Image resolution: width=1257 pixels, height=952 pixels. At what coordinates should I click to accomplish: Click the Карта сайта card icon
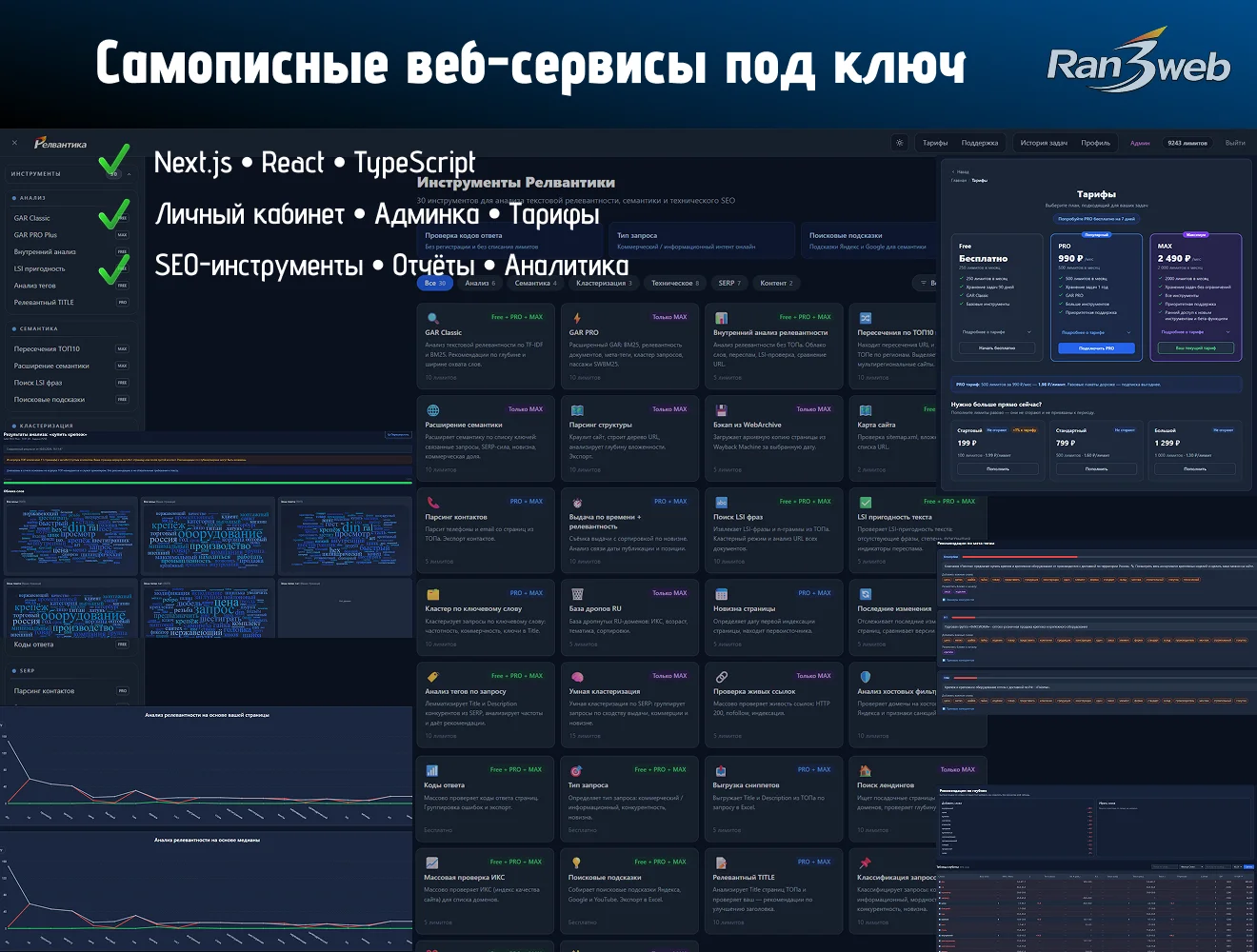866,410
